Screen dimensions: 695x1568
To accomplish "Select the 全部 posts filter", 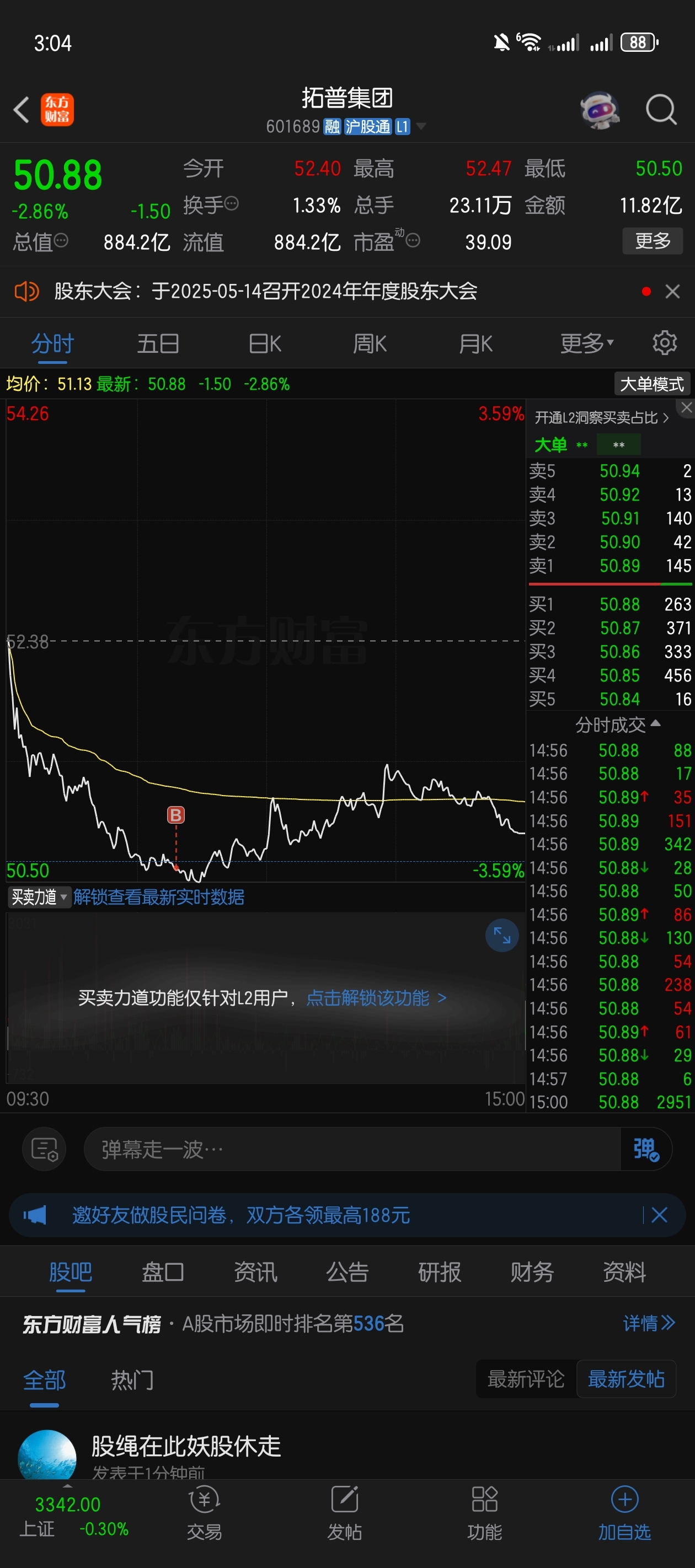I will [x=45, y=1380].
